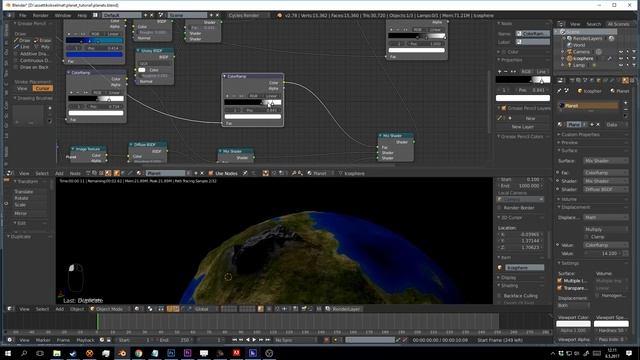Jump to the last frame
This screenshot has width=640, height=360.
click(268, 340)
